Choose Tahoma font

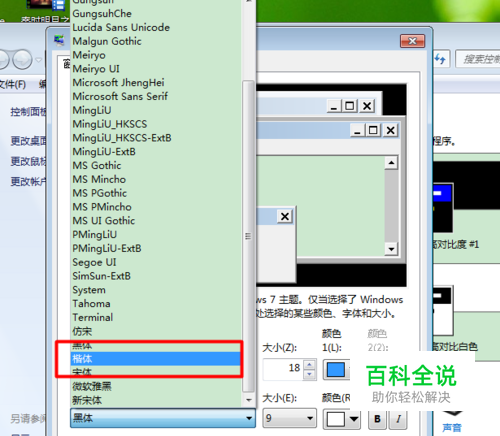(x=156, y=304)
